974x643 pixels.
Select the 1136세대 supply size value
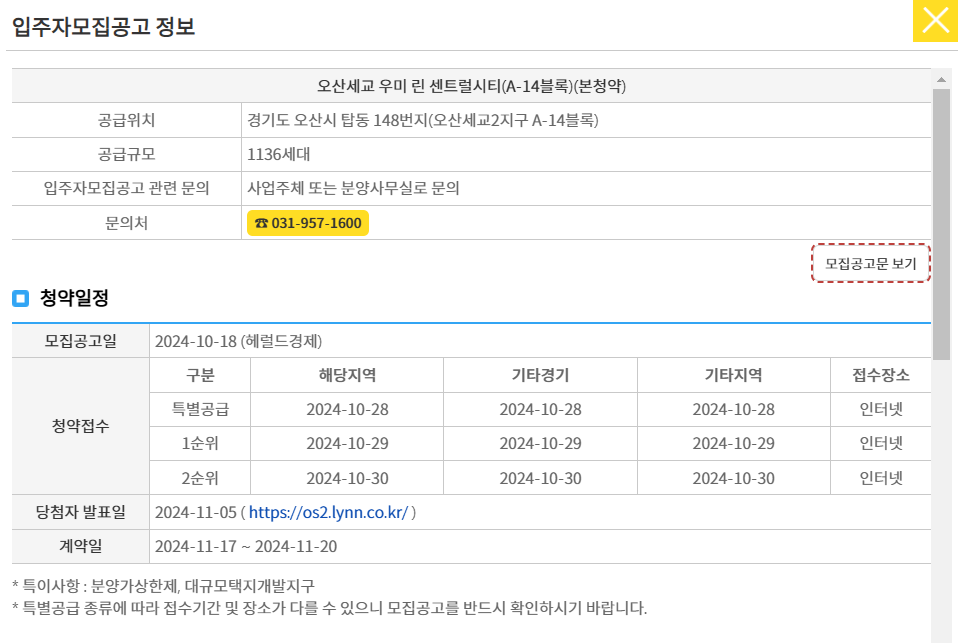tap(278, 154)
